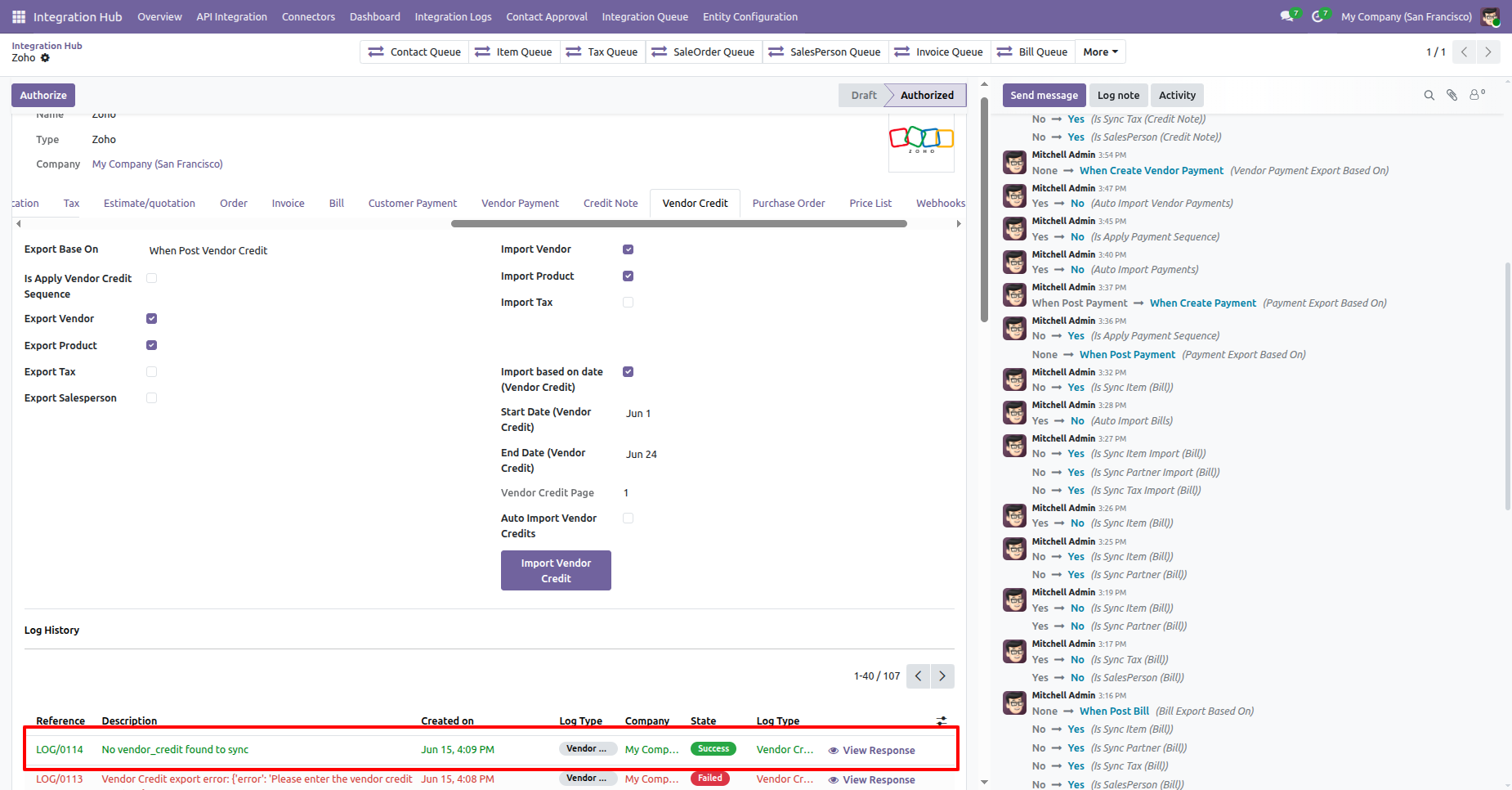The image size is (1512, 790).
Task: Click View Response for LOG/0114
Action: point(871,751)
